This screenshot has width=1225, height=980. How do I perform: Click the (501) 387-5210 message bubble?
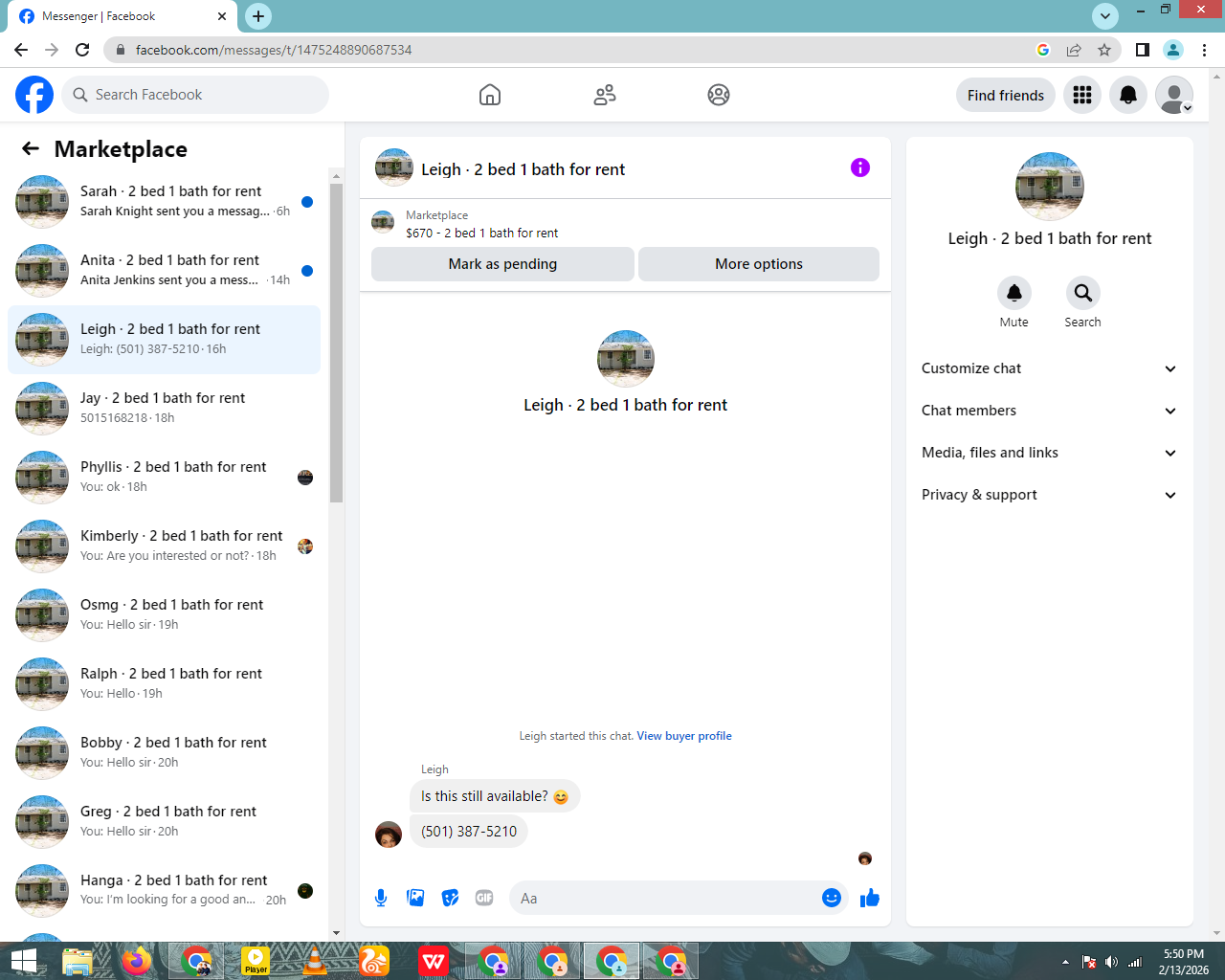[x=469, y=832]
